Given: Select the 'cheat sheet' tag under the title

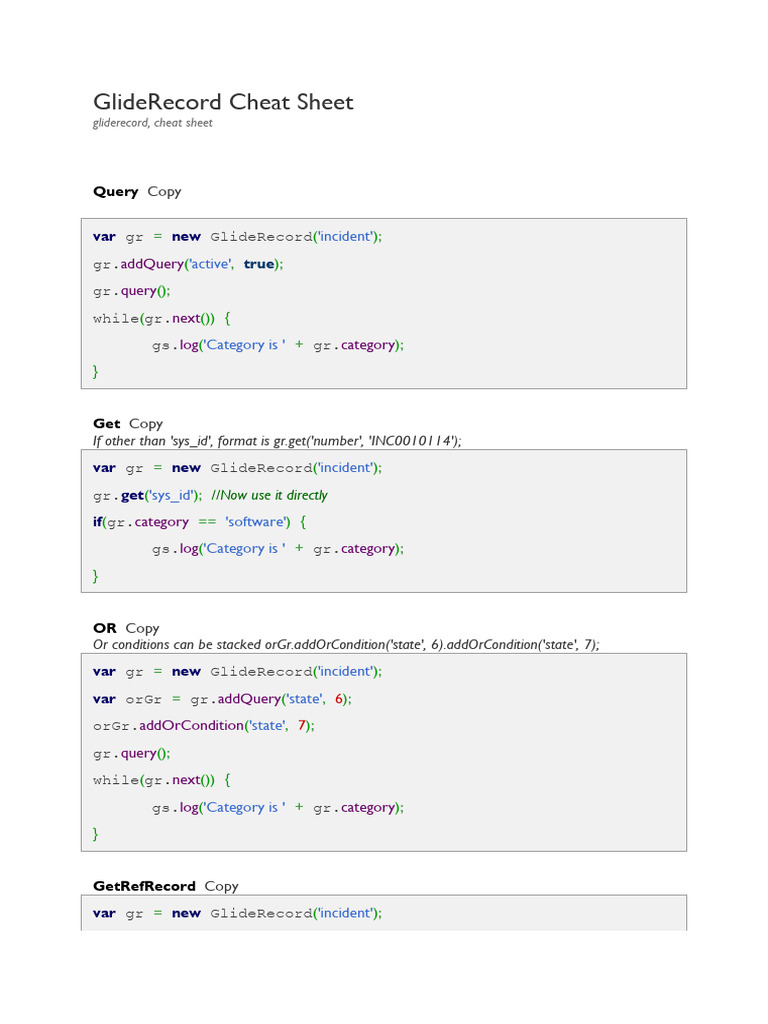Looking at the screenshot, I should click(183, 123).
